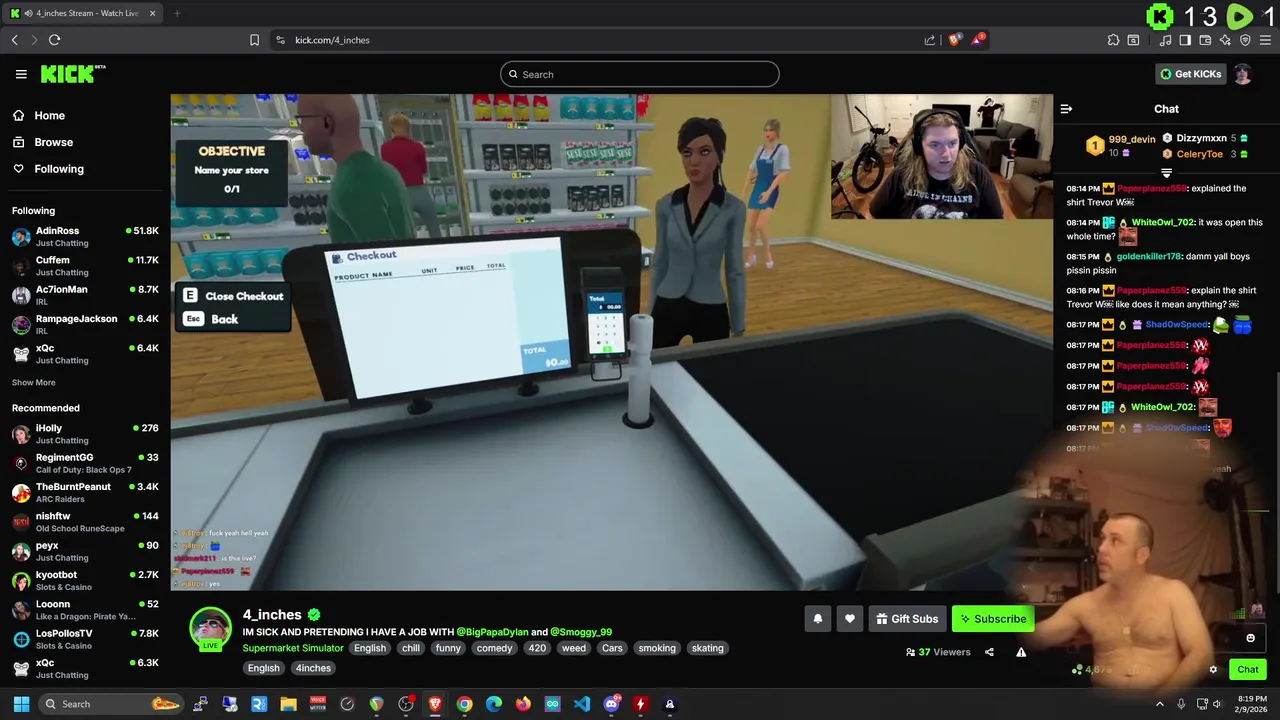The height and width of the screenshot is (720, 1280).
Task: Click the browser address bar URL
Action: click(x=332, y=40)
